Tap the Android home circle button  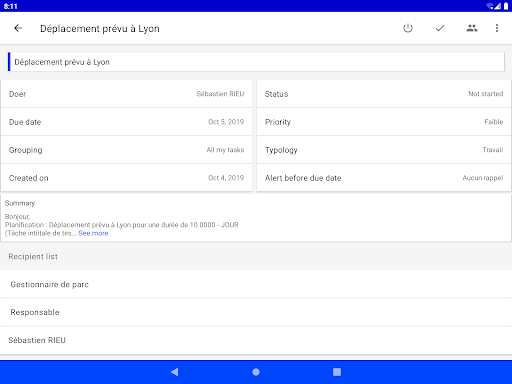256,372
